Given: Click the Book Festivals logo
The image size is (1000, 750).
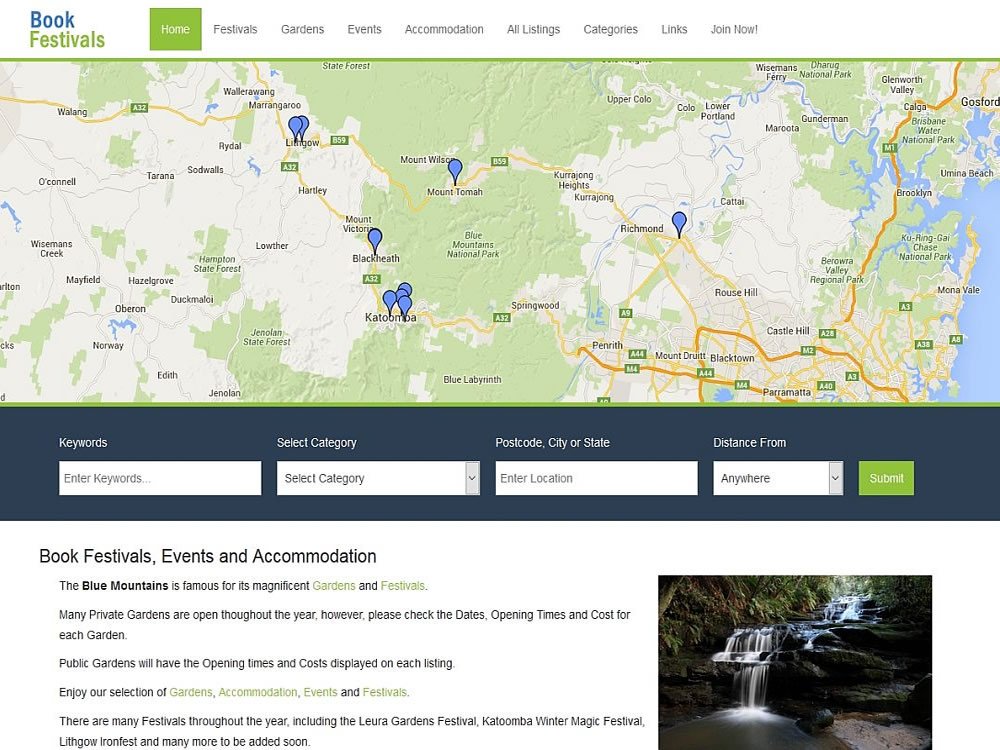Looking at the screenshot, I should 67,29.
